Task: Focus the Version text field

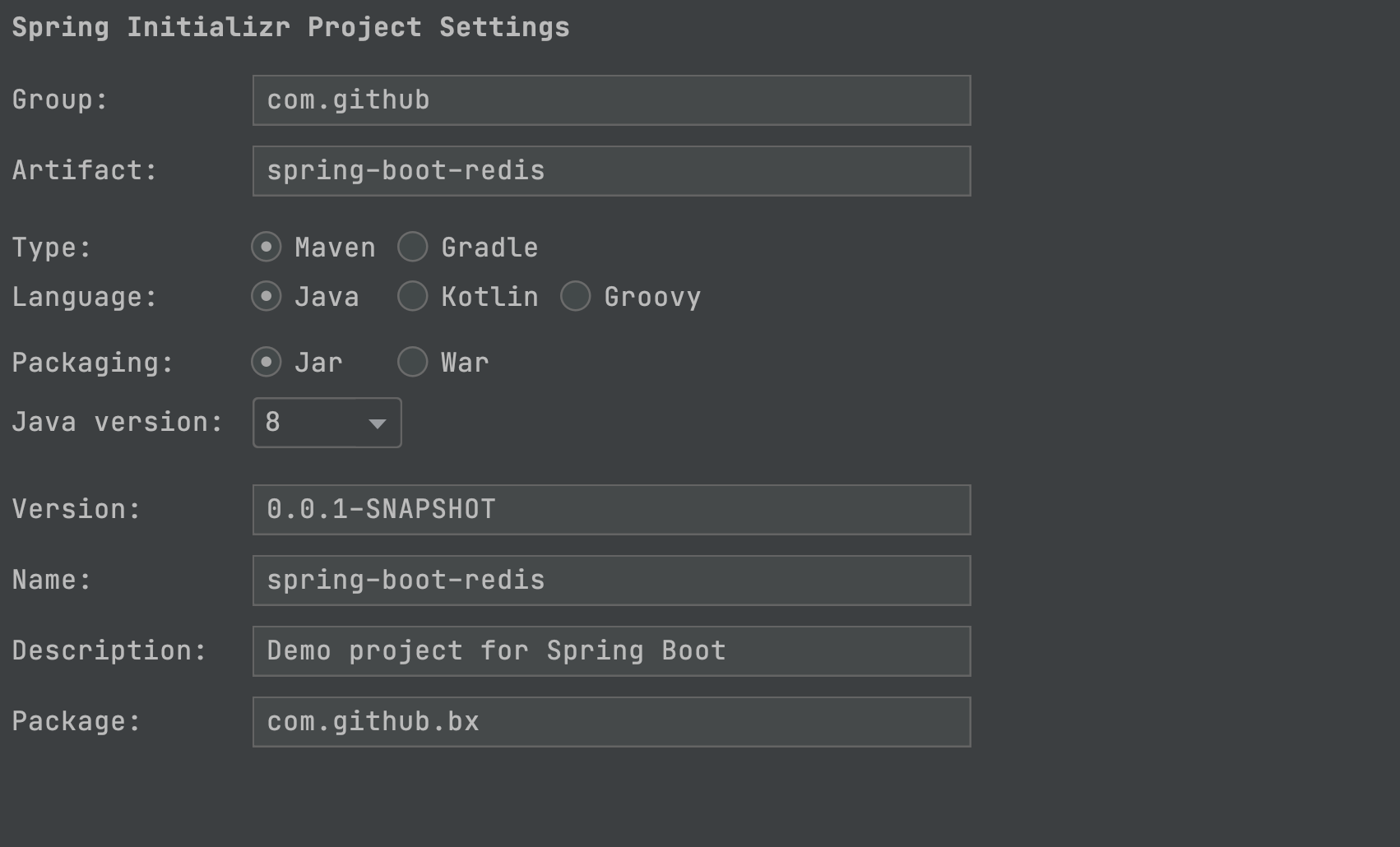Action: [611, 510]
